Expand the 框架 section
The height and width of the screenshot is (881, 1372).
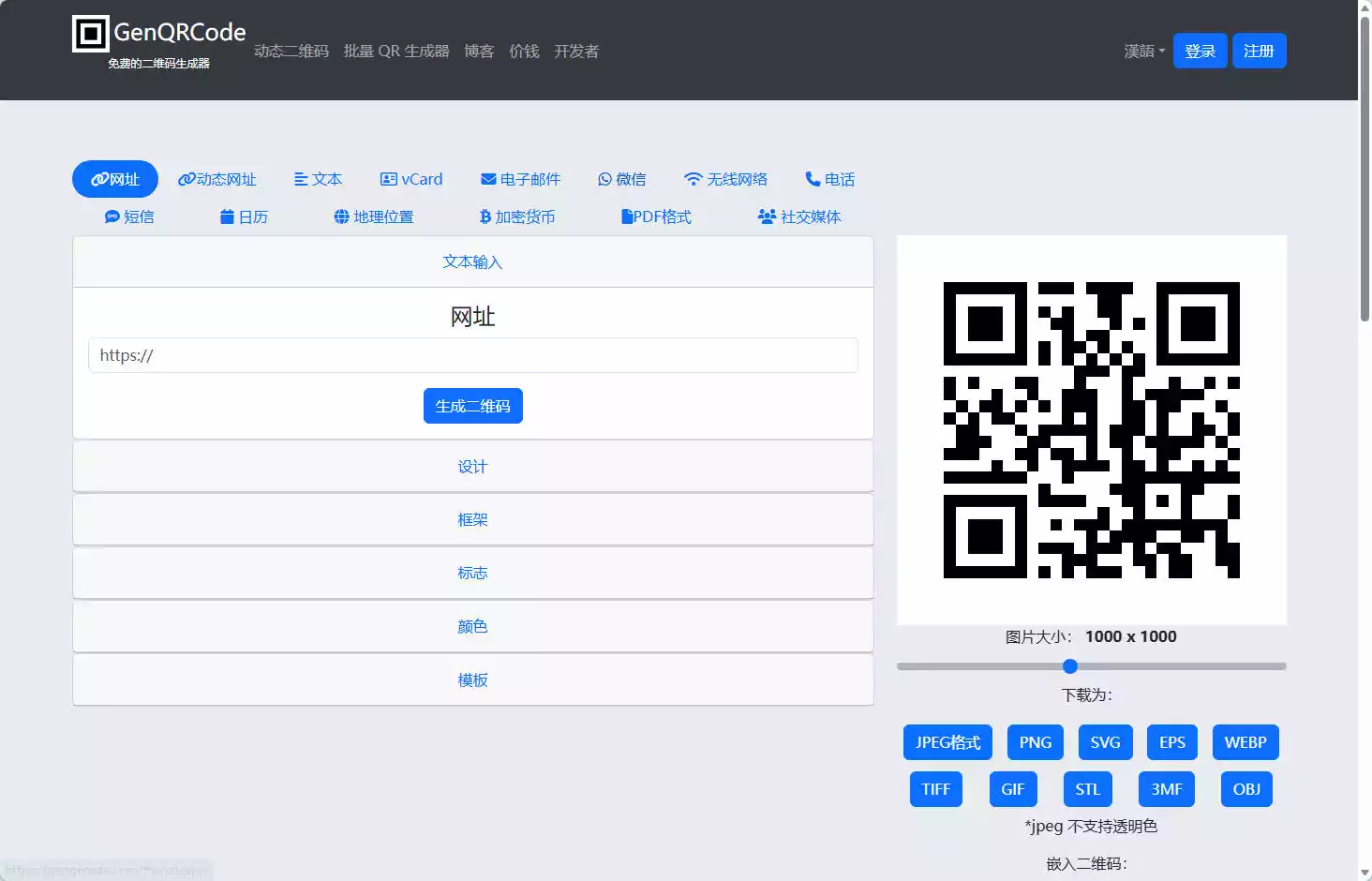tap(472, 519)
